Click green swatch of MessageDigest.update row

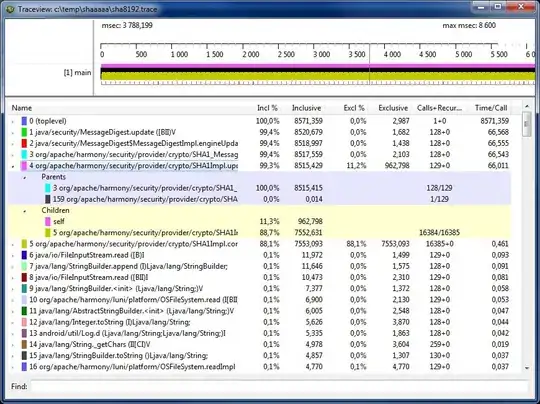(24, 132)
